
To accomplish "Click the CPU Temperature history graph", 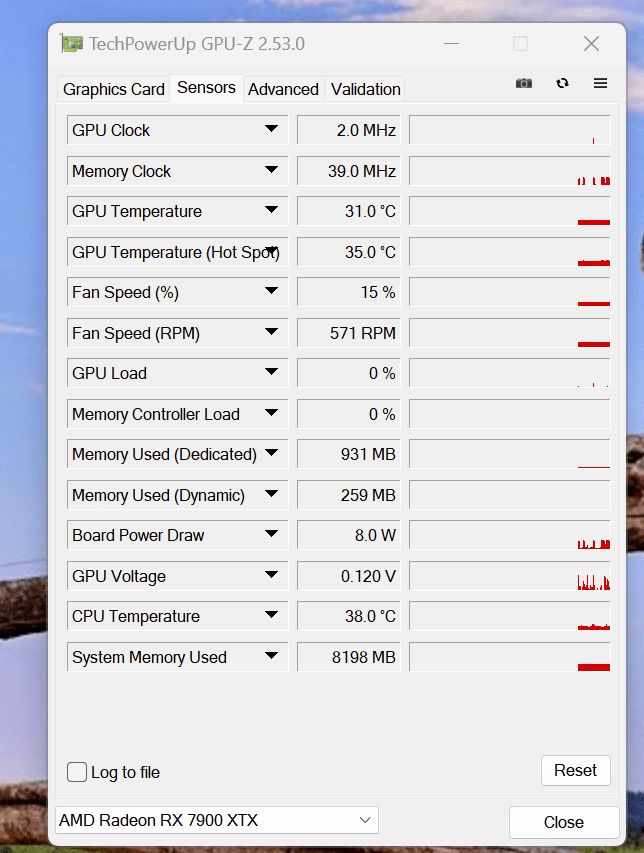I will click(x=510, y=616).
